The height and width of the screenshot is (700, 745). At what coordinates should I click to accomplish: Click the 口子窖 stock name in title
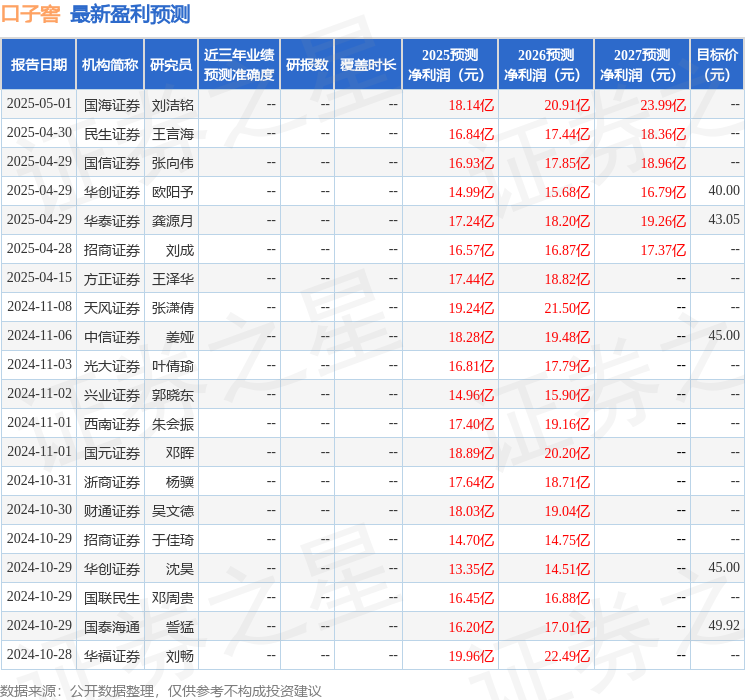point(31,15)
